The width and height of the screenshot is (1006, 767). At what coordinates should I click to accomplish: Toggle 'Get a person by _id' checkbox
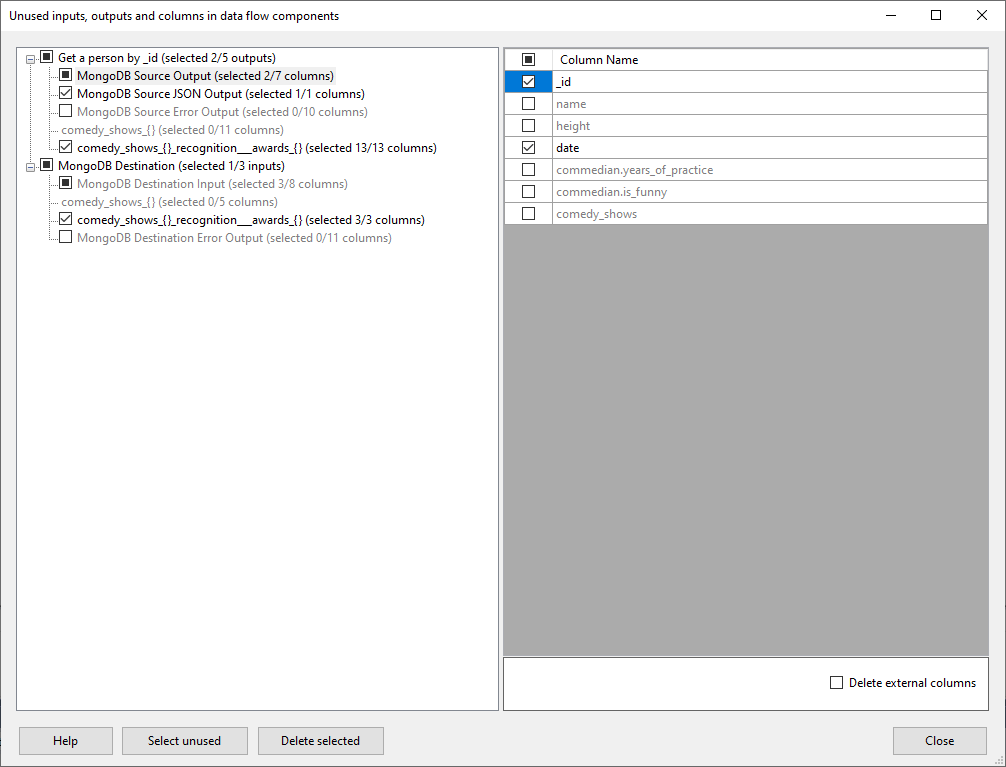[46, 57]
